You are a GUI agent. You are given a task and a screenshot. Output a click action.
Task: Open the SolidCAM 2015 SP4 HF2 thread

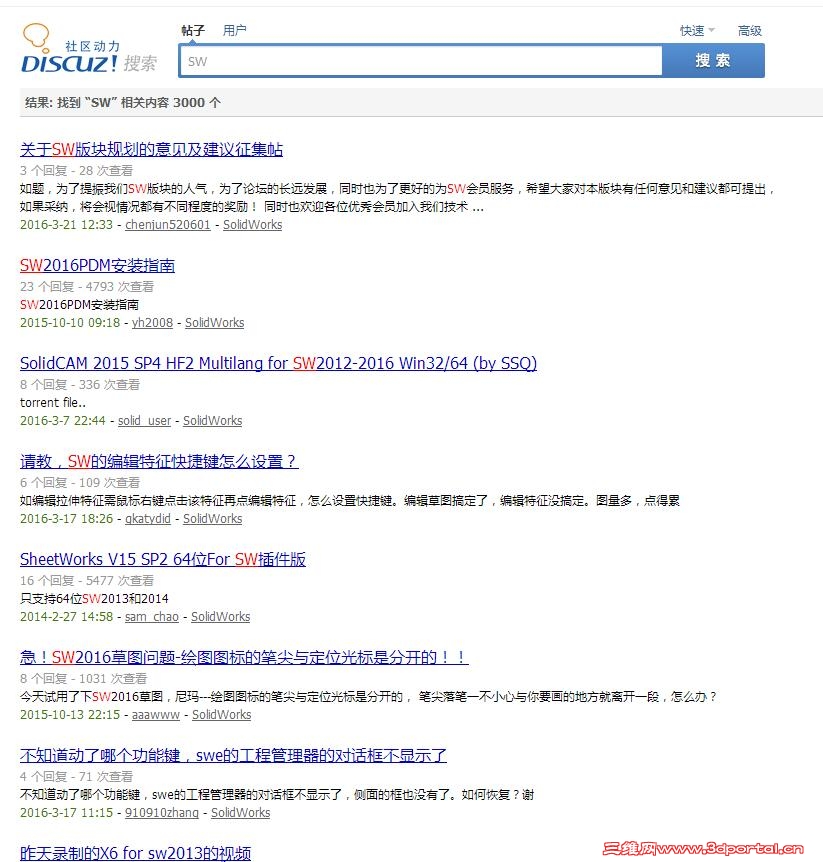coord(279,364)
